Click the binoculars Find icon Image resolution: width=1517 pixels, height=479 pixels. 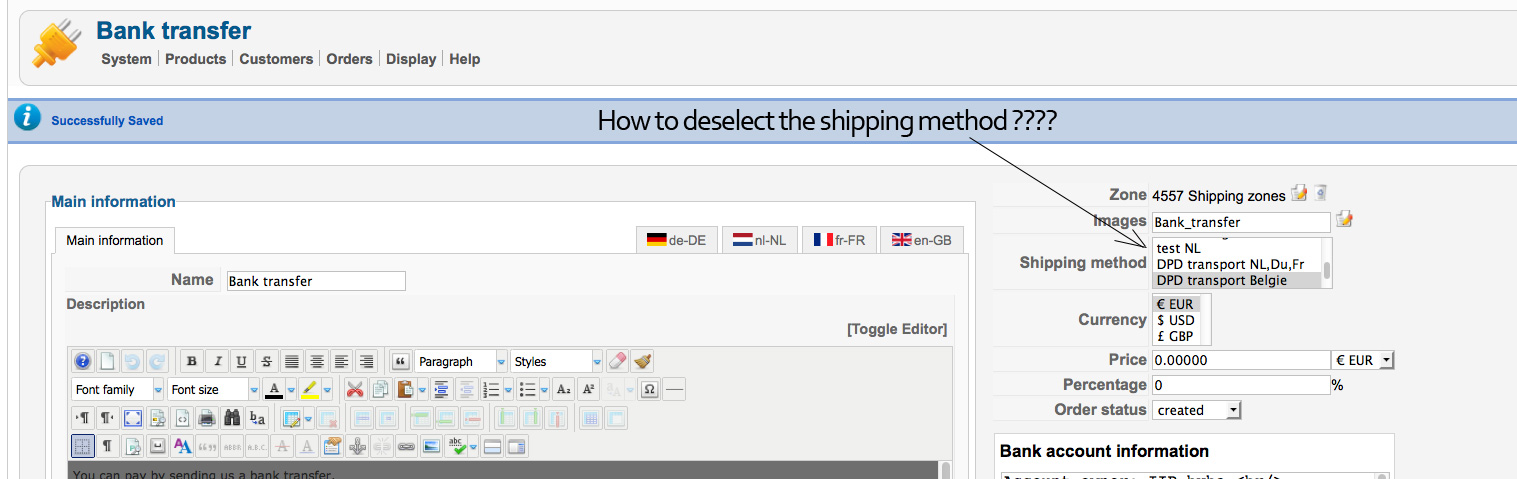click(232, 418)
